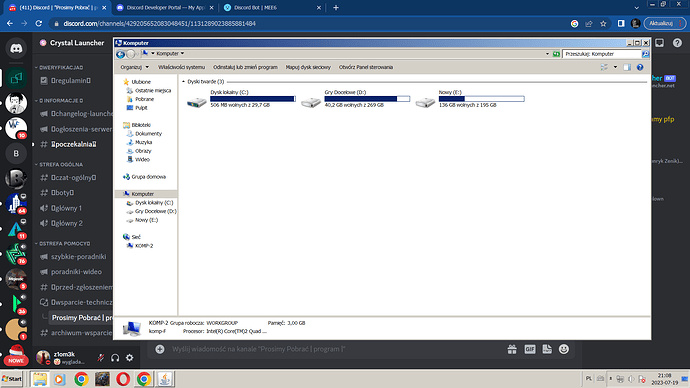Viewport: 690px width, 388px height.
Task: Open the Organizuj dropdown menu
Action: 135,67
